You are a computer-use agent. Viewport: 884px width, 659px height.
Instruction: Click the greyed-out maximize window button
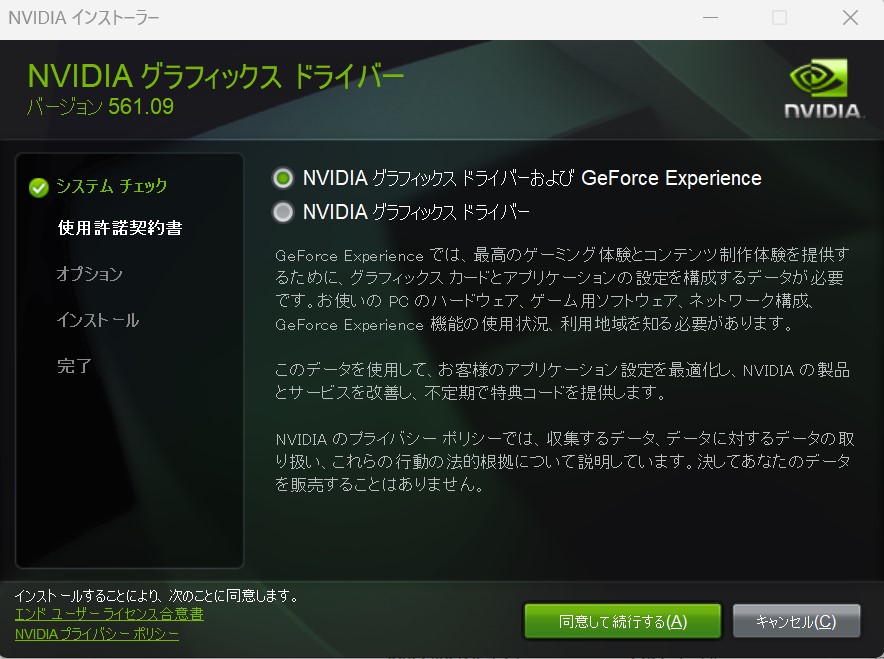click(780, 18)
